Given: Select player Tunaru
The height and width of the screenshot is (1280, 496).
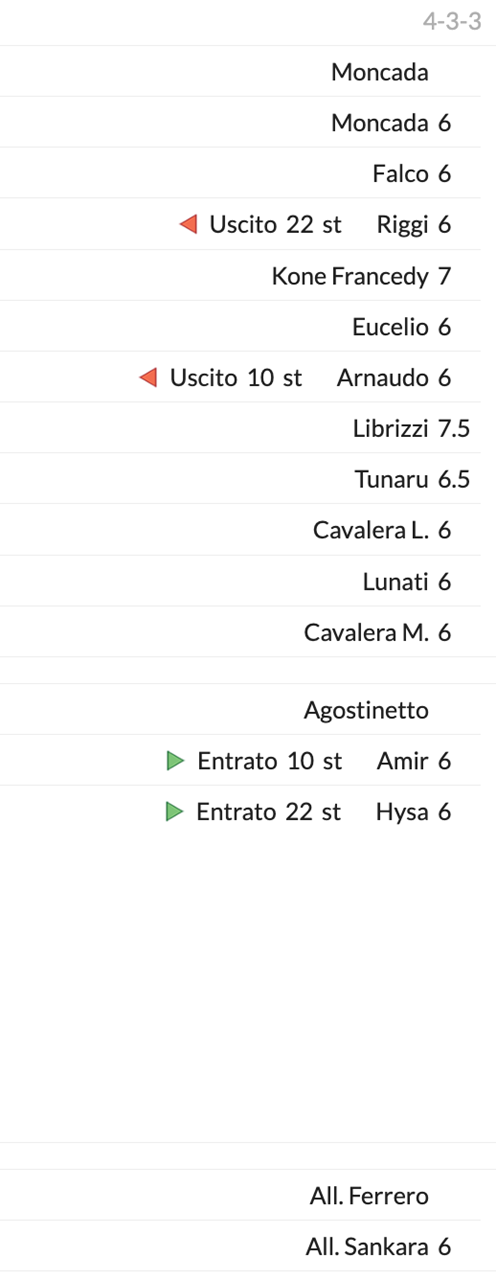Looking at the screenshot, I should point(392,480).
